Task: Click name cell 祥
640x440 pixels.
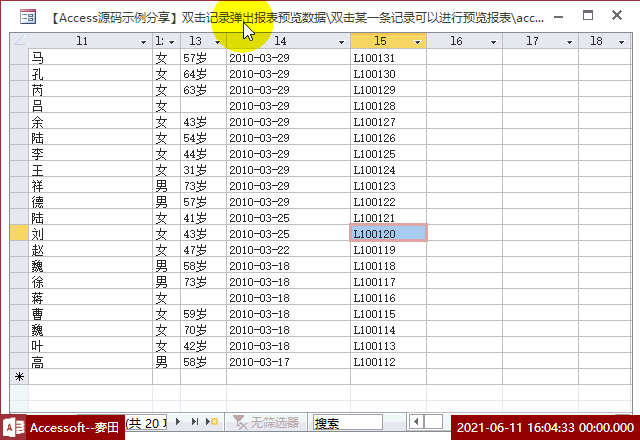Action: [x=90, y=186]
